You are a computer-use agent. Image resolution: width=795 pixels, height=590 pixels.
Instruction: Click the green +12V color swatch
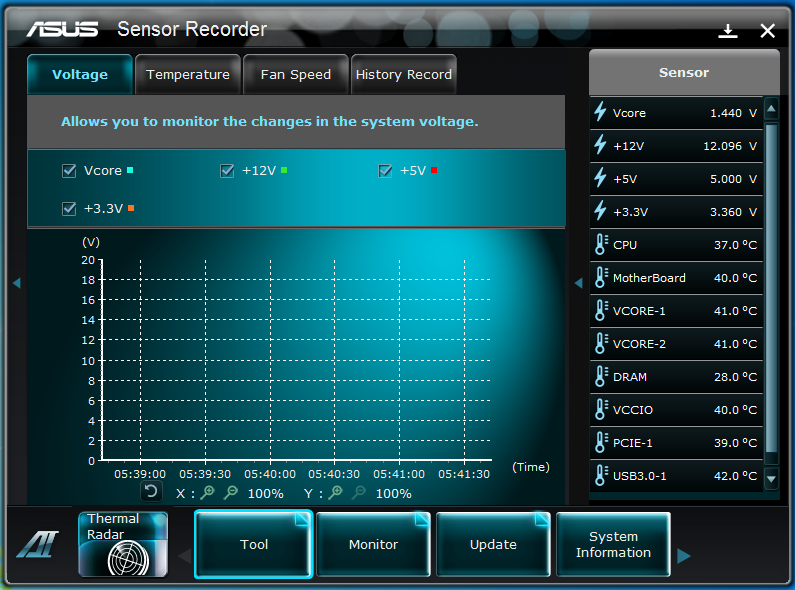click(x=284, y=170)
